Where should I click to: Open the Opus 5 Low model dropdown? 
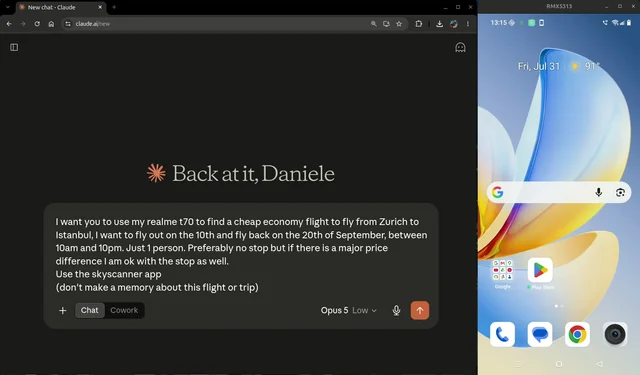click(x=348, y=311)
